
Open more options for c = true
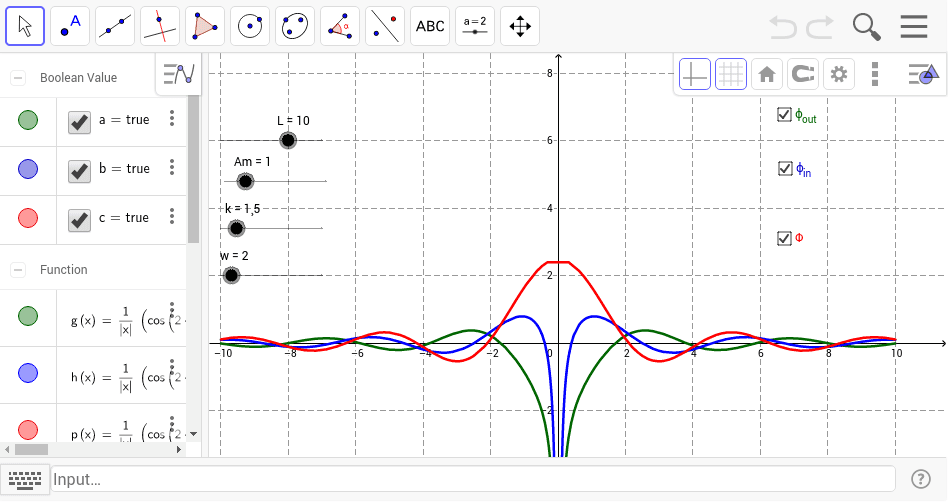pyautogui.click(x=172, y=216)
